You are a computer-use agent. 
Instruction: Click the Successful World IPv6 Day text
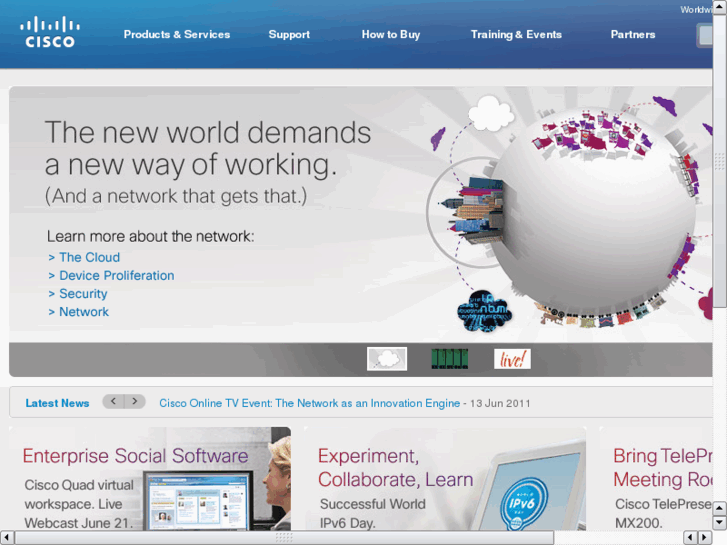click(372, 513)
